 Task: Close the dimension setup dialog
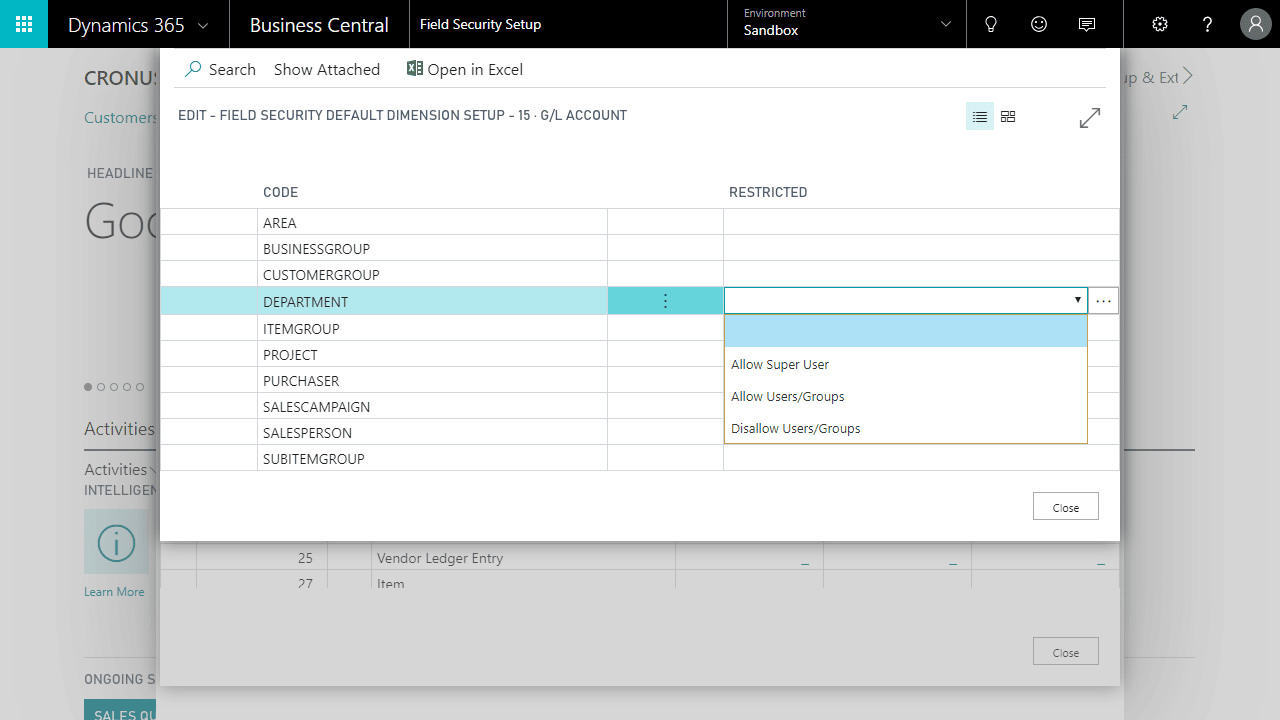pos(1066,507)
